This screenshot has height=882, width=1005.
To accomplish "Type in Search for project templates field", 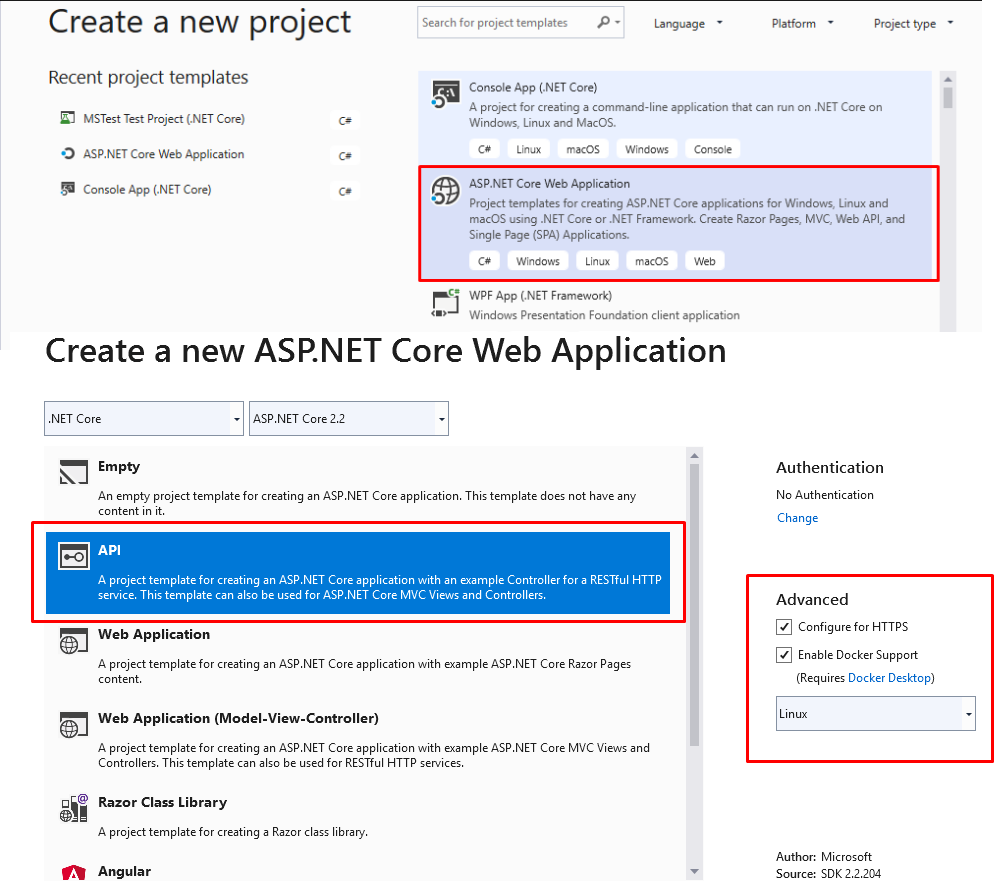I will coord(507,23).
